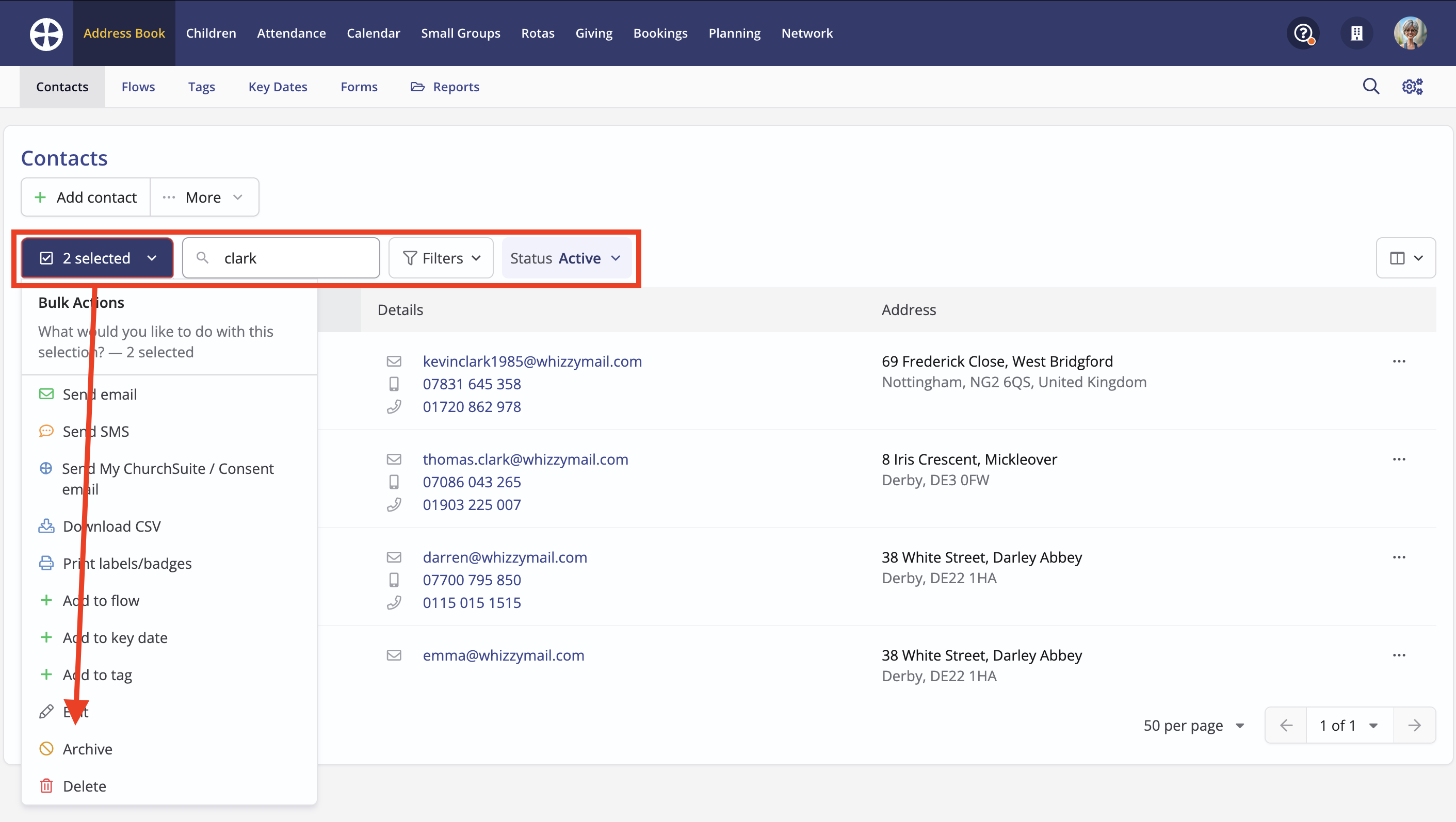
Task: Expand the 2 selected bulk actions dropdown
Action: [97, 258]
